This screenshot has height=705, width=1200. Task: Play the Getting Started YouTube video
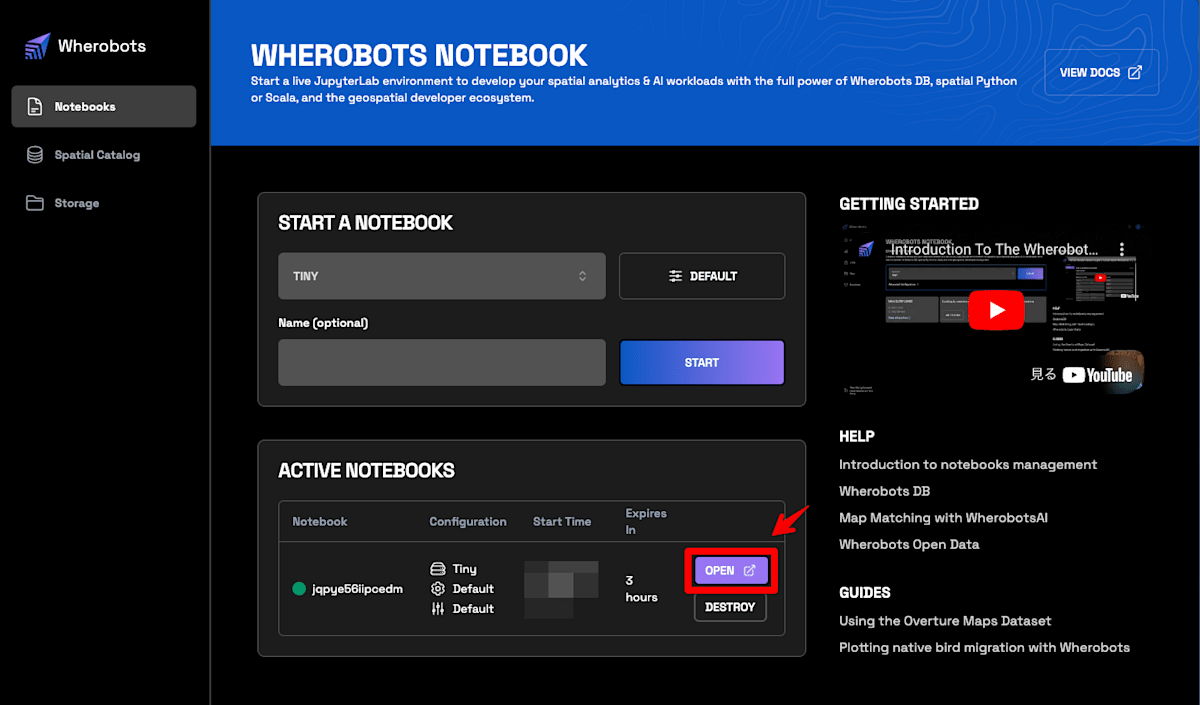(996, 310)
